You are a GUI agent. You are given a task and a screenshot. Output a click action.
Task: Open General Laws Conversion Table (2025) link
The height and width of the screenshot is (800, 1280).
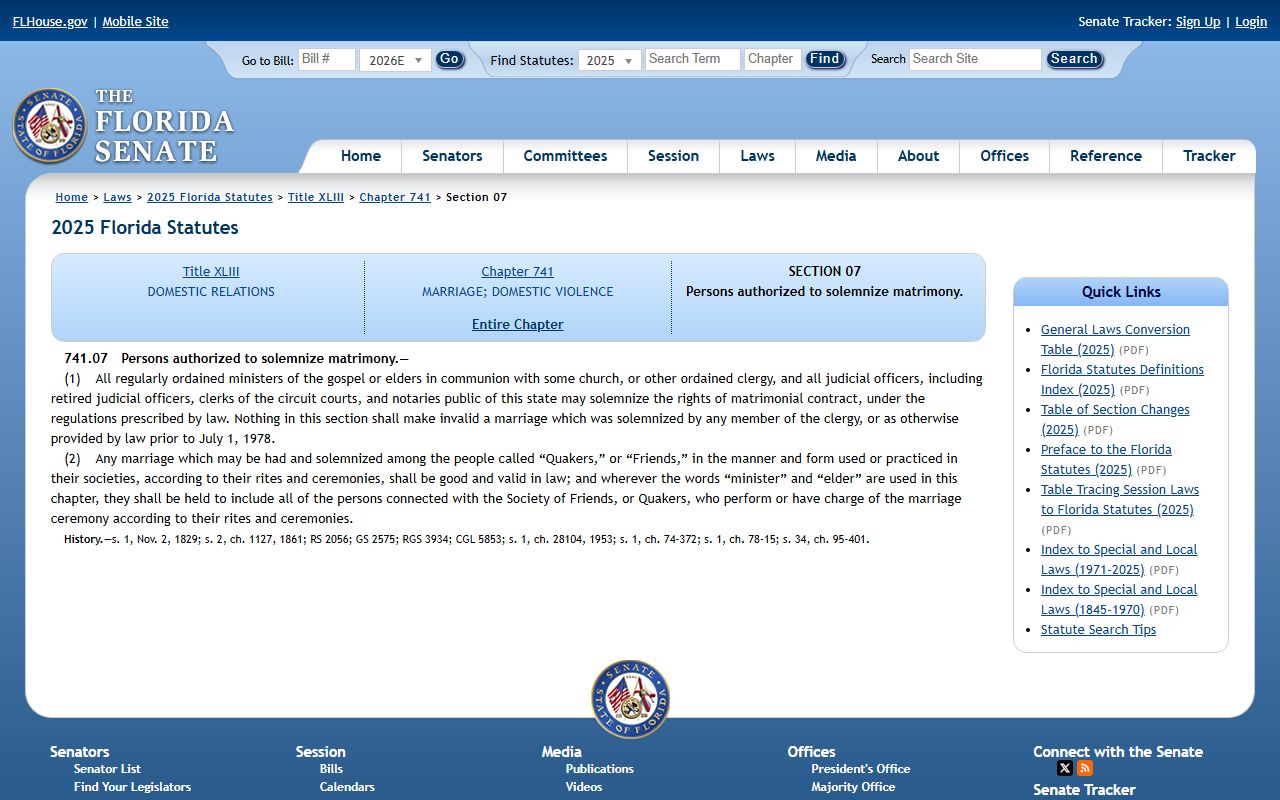tap(1115, 339)
